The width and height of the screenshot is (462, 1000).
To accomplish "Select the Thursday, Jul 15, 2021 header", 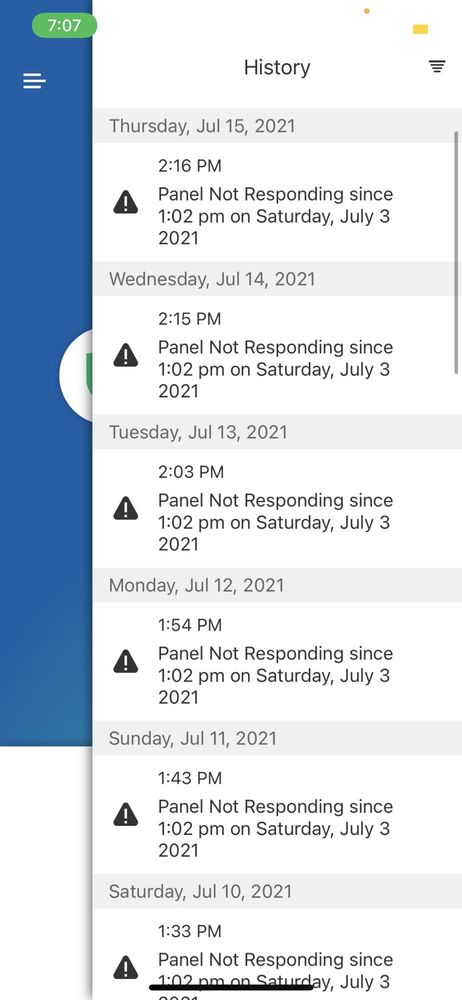I will tap(278, 126).
